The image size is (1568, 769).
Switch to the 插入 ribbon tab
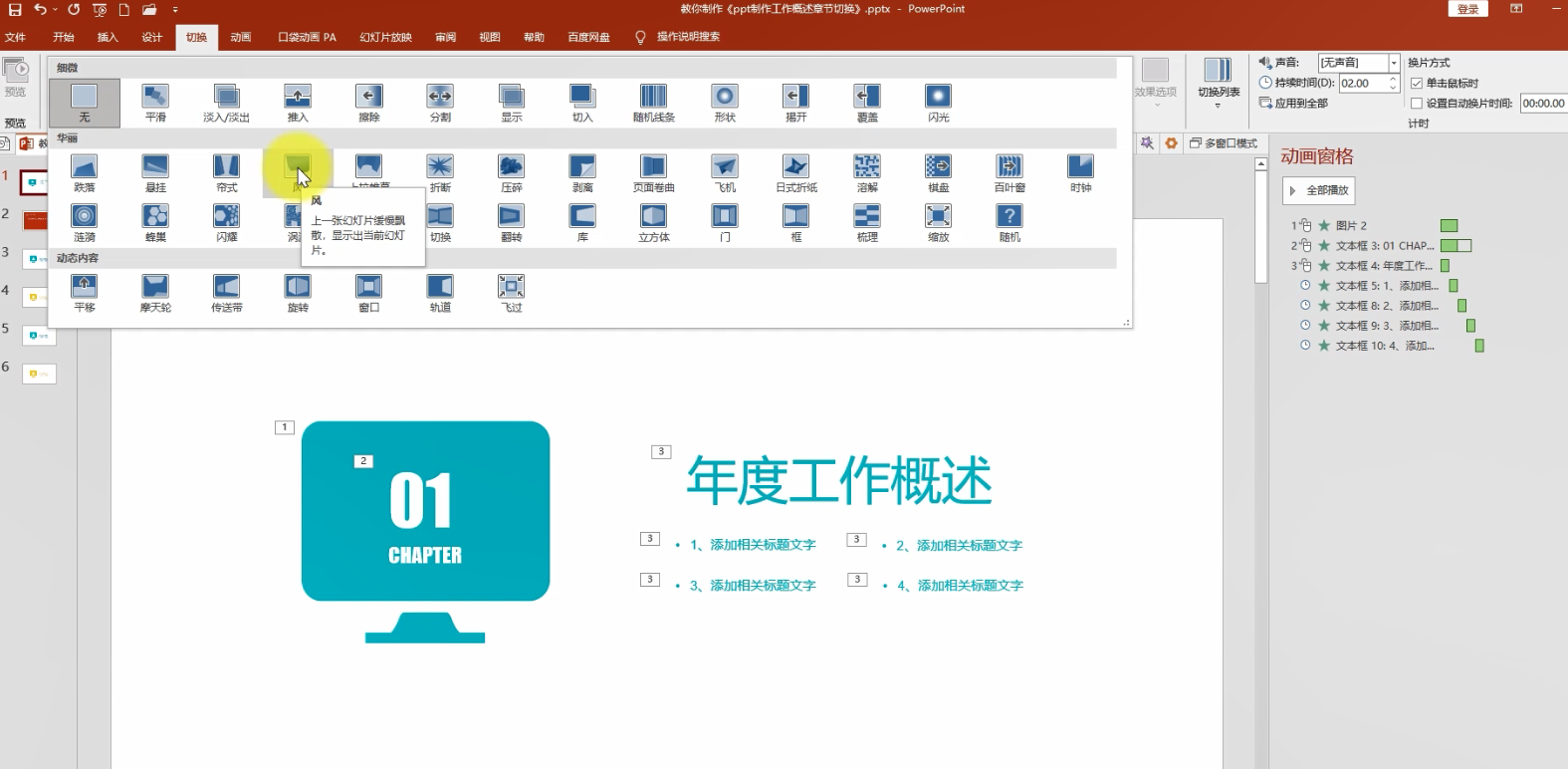coord(108,37)
